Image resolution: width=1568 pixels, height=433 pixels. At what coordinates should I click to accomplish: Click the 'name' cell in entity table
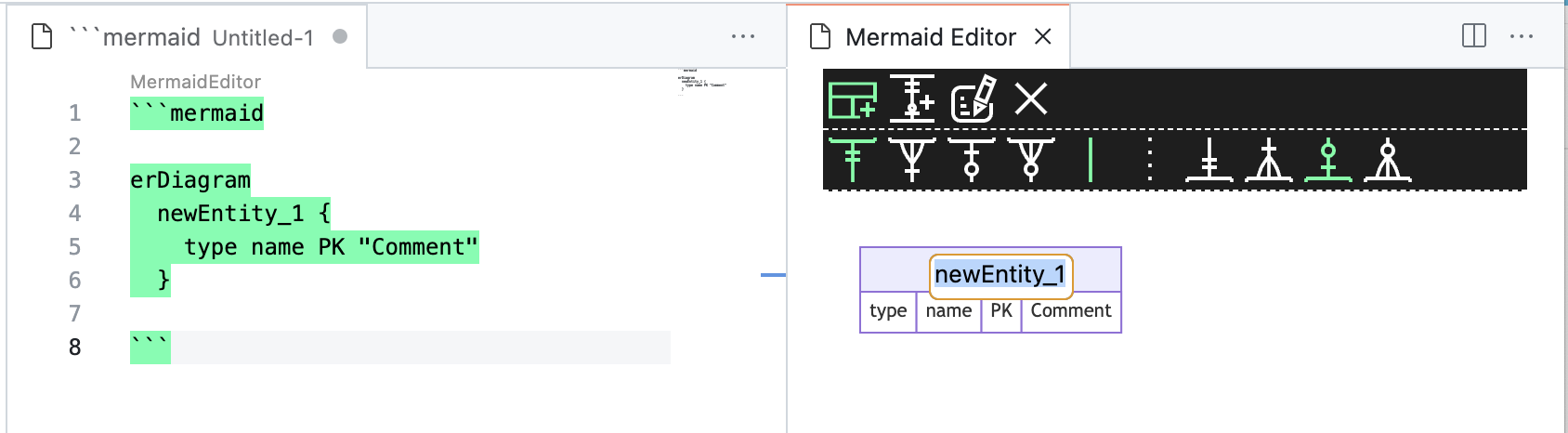[948, 311]
